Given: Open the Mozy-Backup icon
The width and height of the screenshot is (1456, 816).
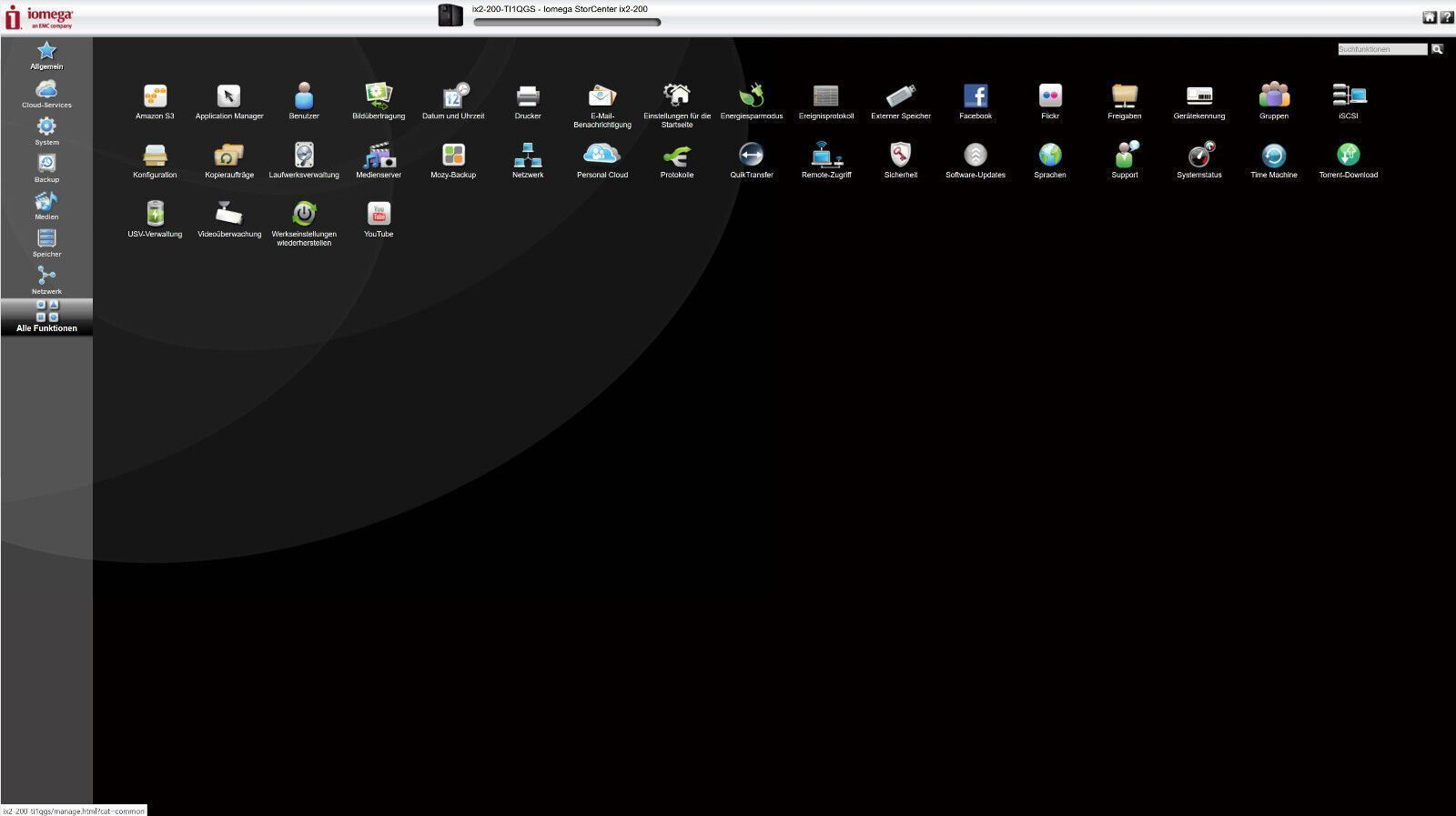Looking at the screenshot, I should click(453, 156).
